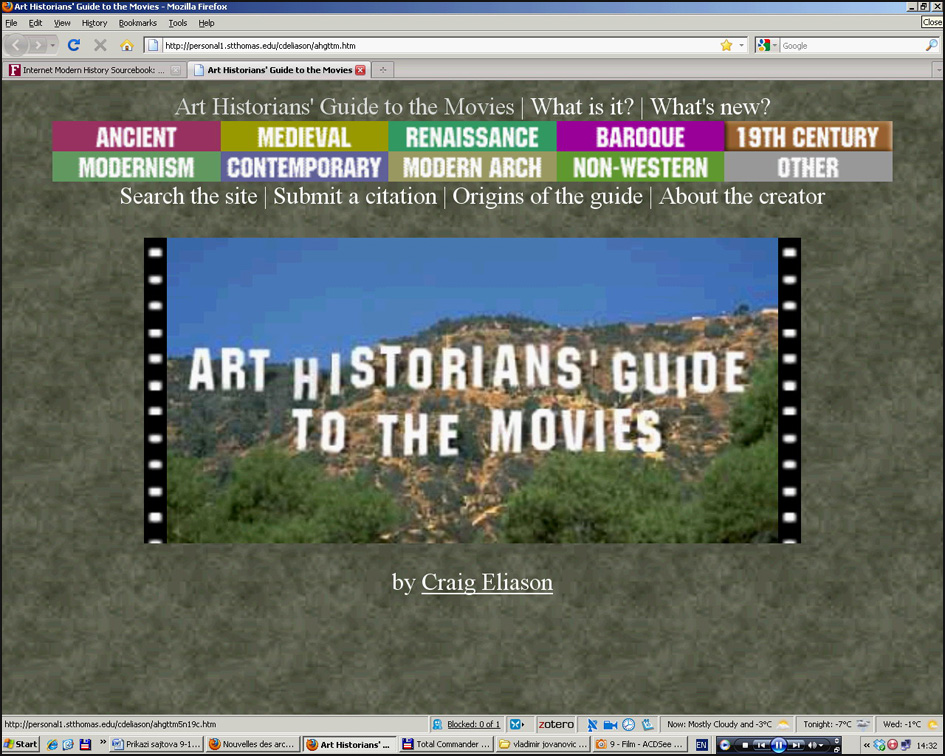Open the Bookmarks menu

pos(137,22)
